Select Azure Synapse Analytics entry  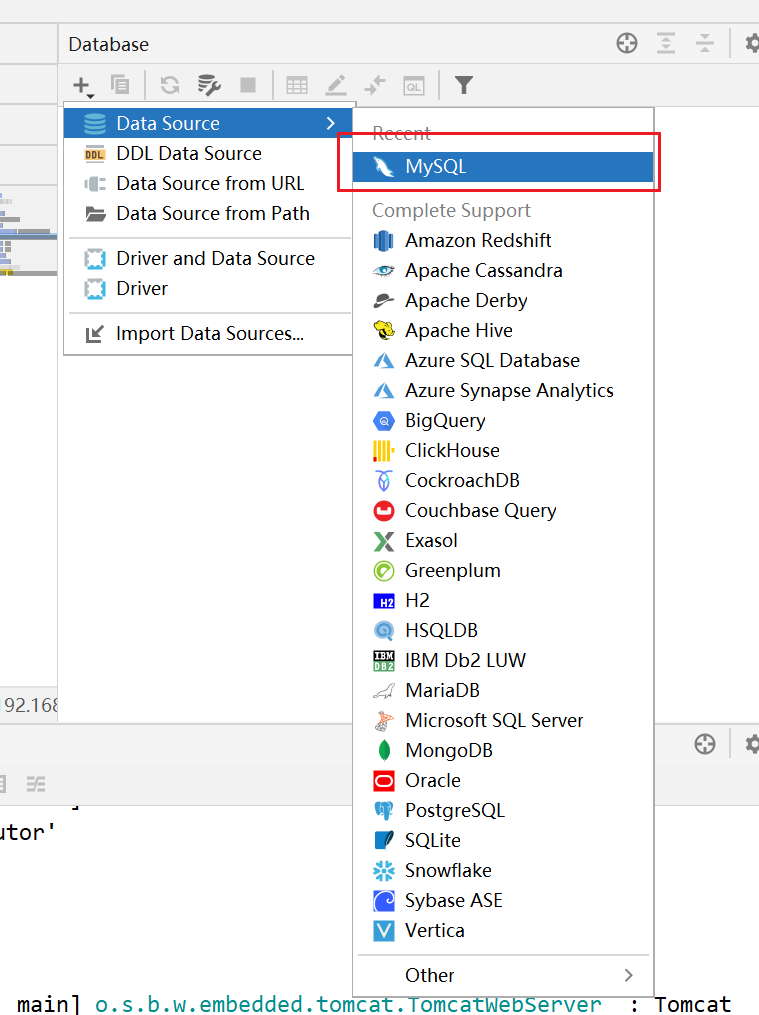click(503, 390)
